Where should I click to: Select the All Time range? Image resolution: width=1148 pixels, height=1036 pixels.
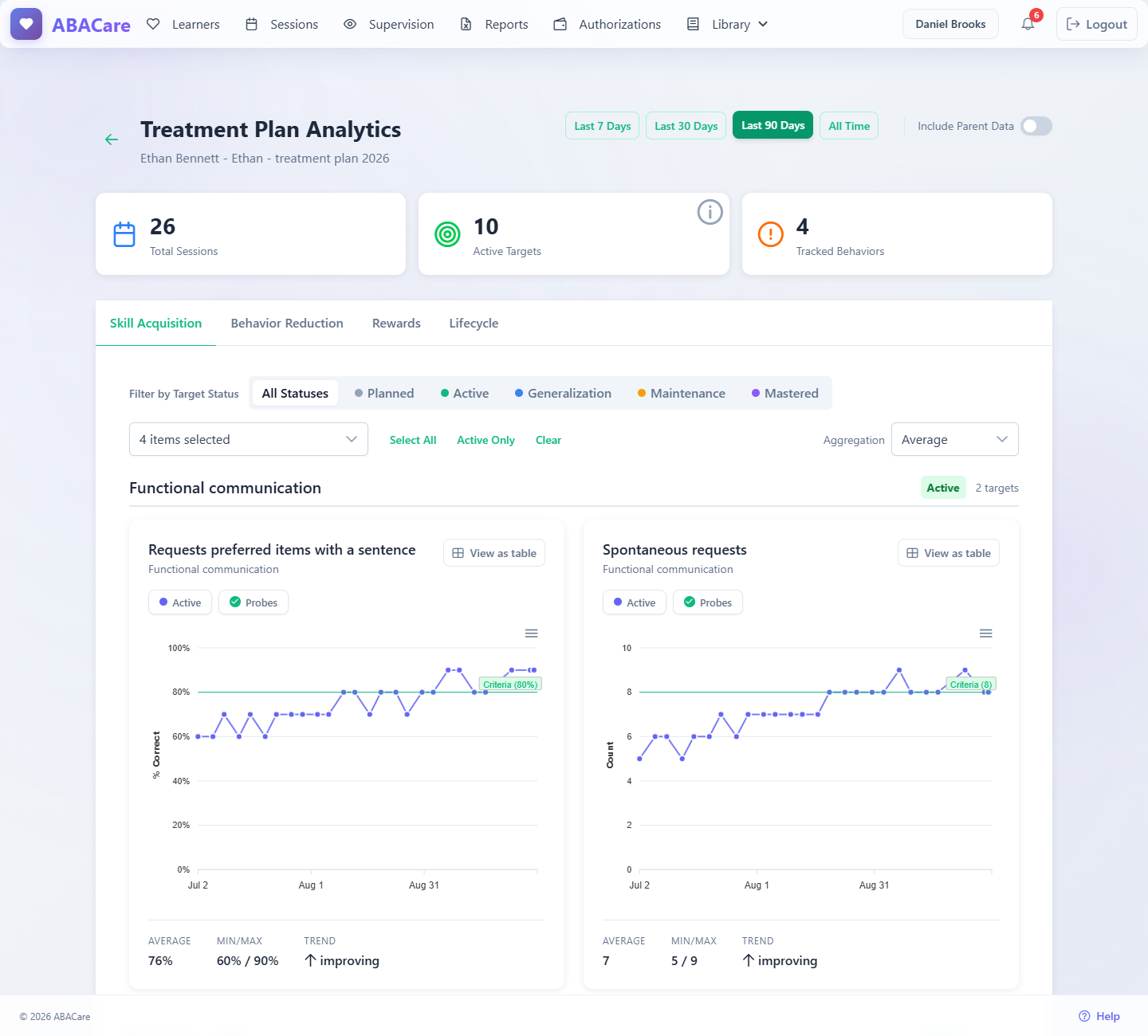849,126
